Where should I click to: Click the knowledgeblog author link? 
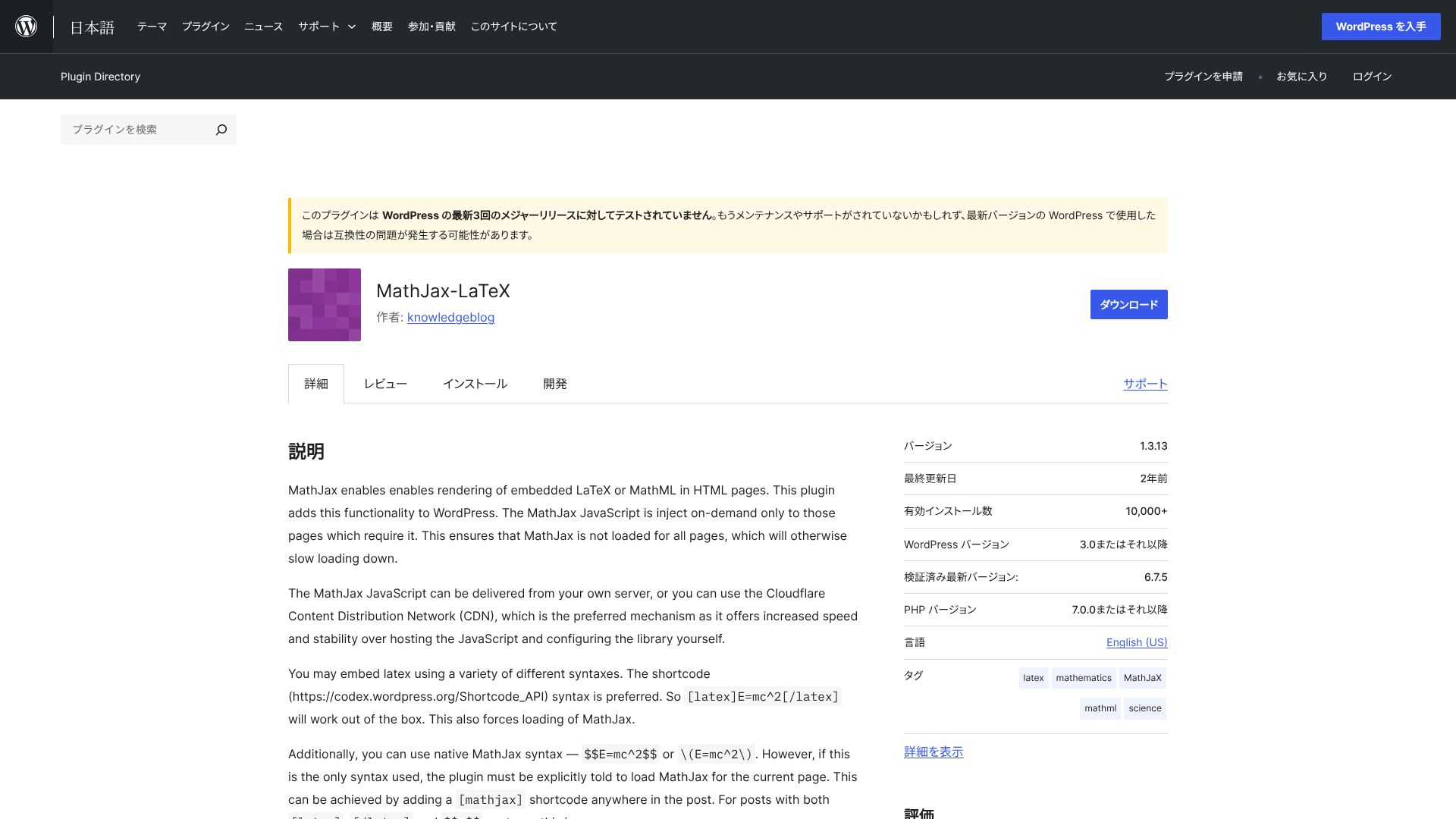point(450,318)
